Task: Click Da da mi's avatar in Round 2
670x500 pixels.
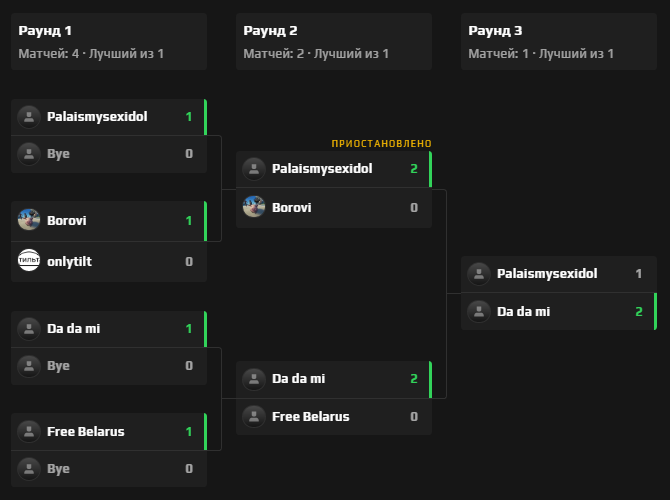Action: pyautogui.click(x=254, y=379)
